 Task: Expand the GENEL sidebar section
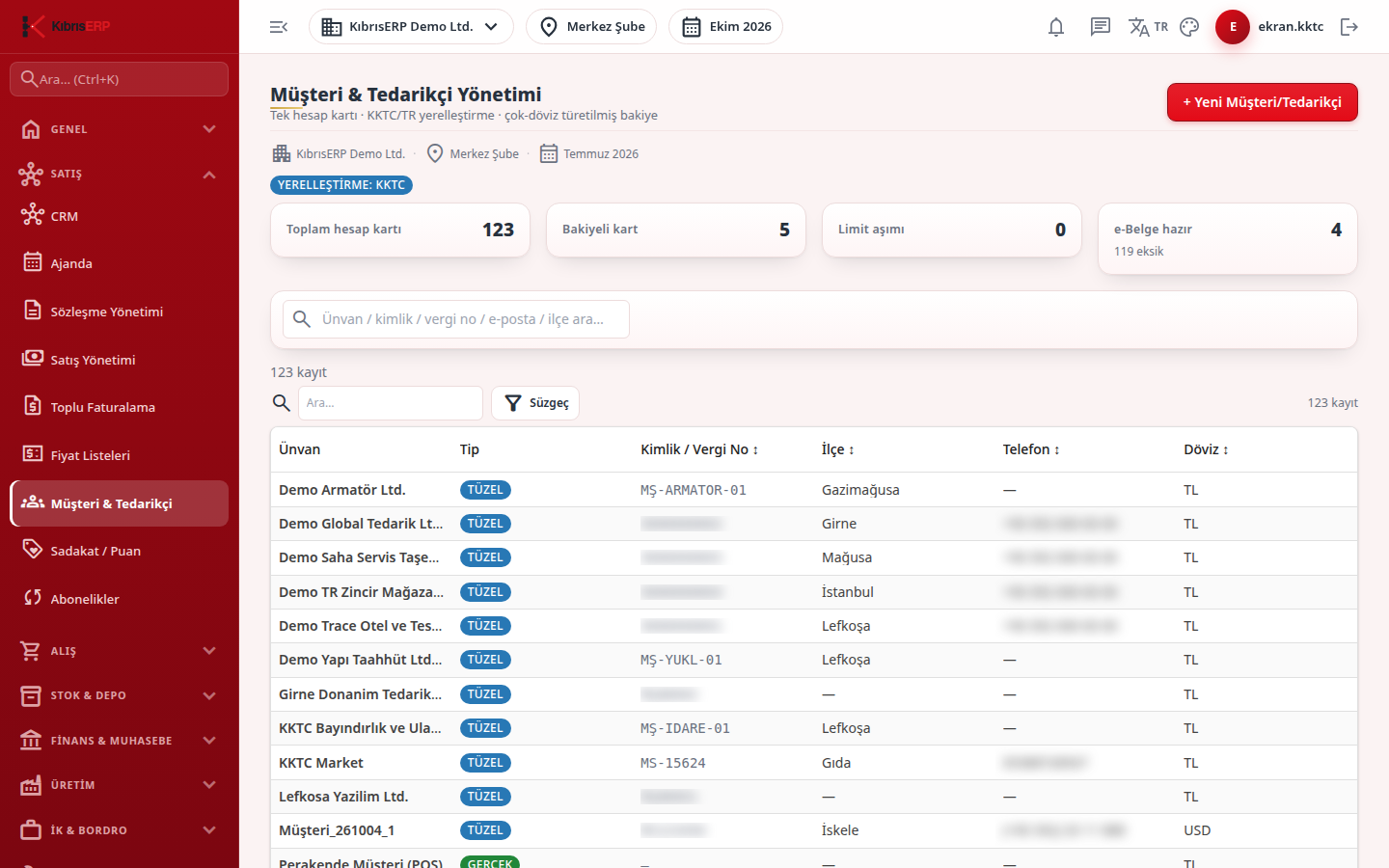120,129
